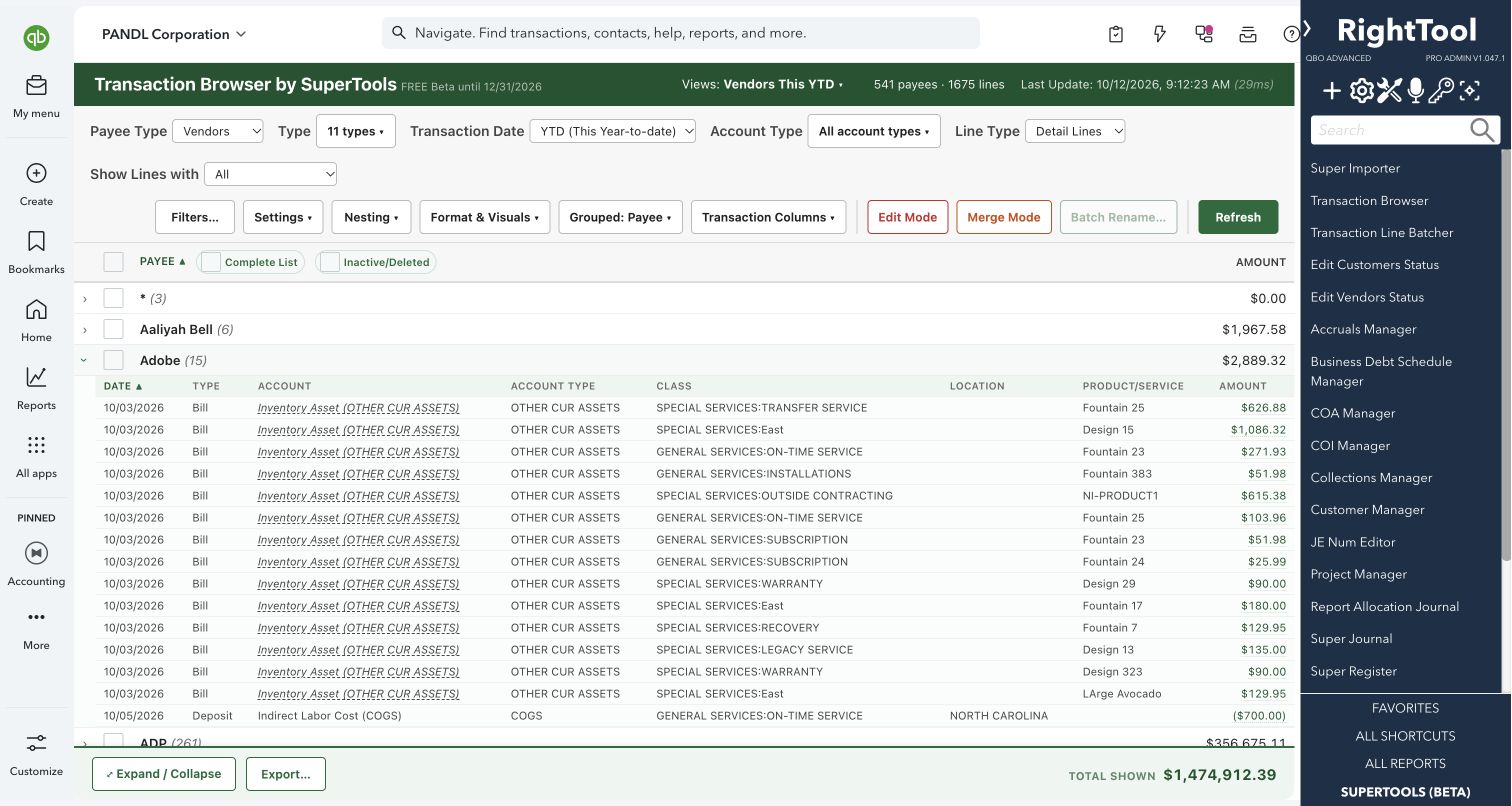Open the More ellipsis in sidebar
The width and height of the screenshot is (1512, 806).
[36, 617]
